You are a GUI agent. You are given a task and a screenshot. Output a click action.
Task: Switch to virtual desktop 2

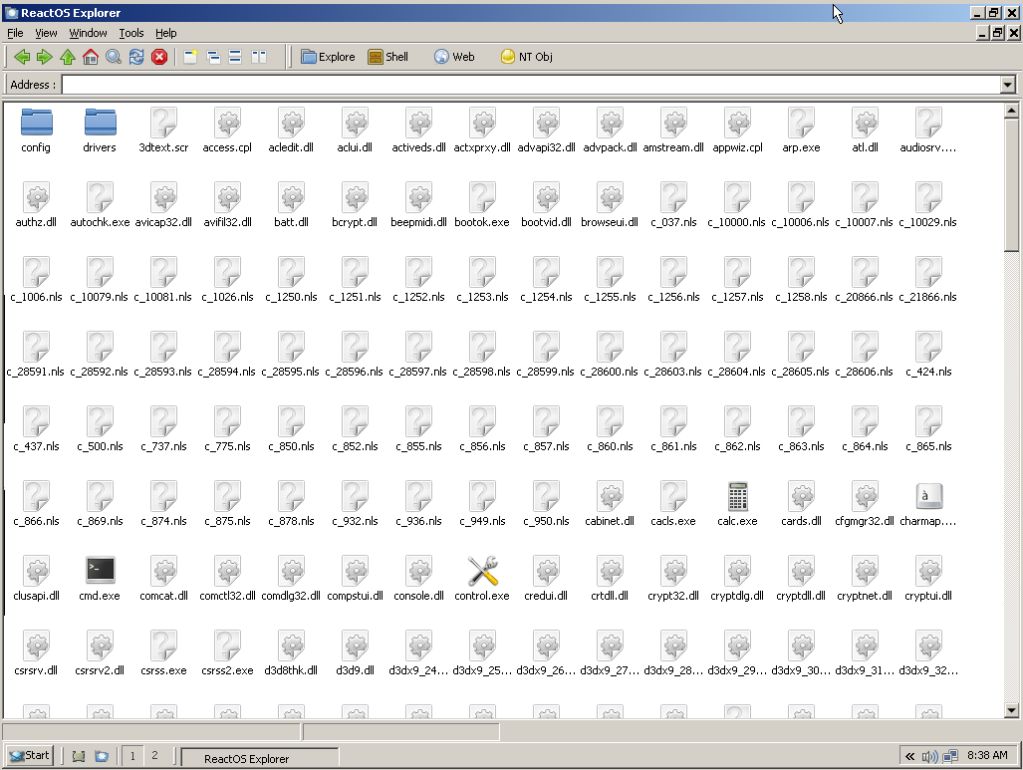tap(154, 757)
